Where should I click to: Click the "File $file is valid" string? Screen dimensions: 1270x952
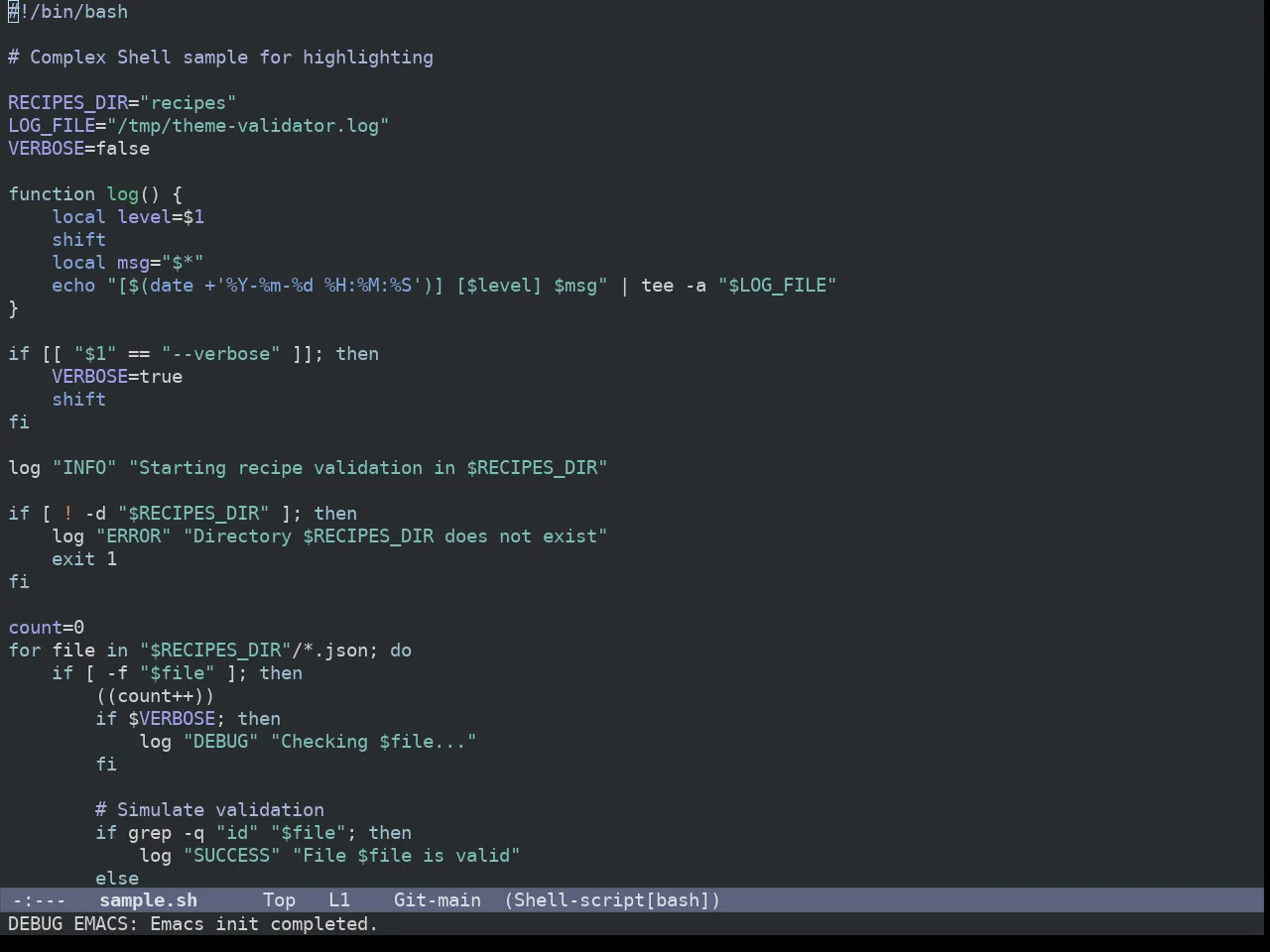[406, 856]
